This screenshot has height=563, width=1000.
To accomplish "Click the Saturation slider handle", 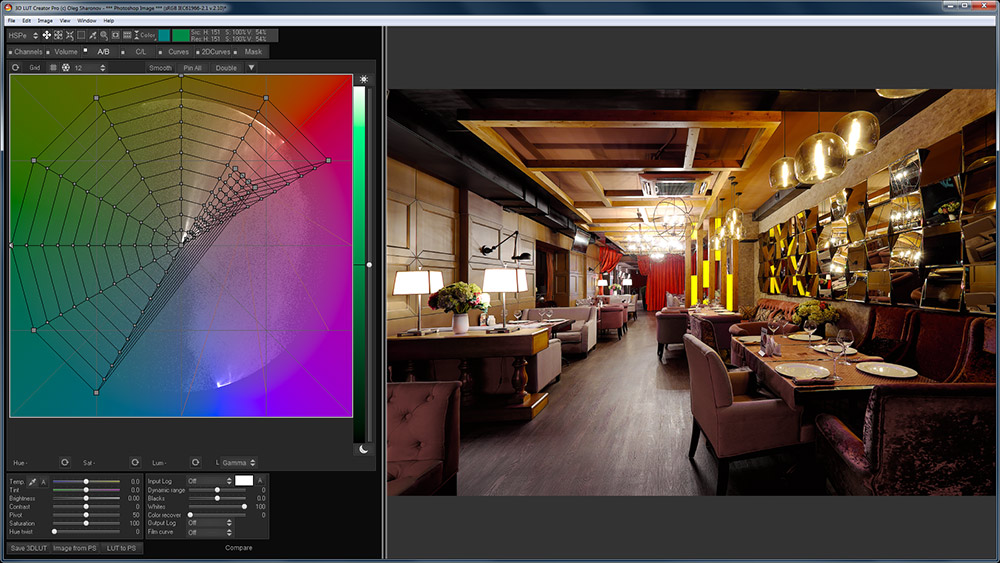I will [x=86, y=523].
